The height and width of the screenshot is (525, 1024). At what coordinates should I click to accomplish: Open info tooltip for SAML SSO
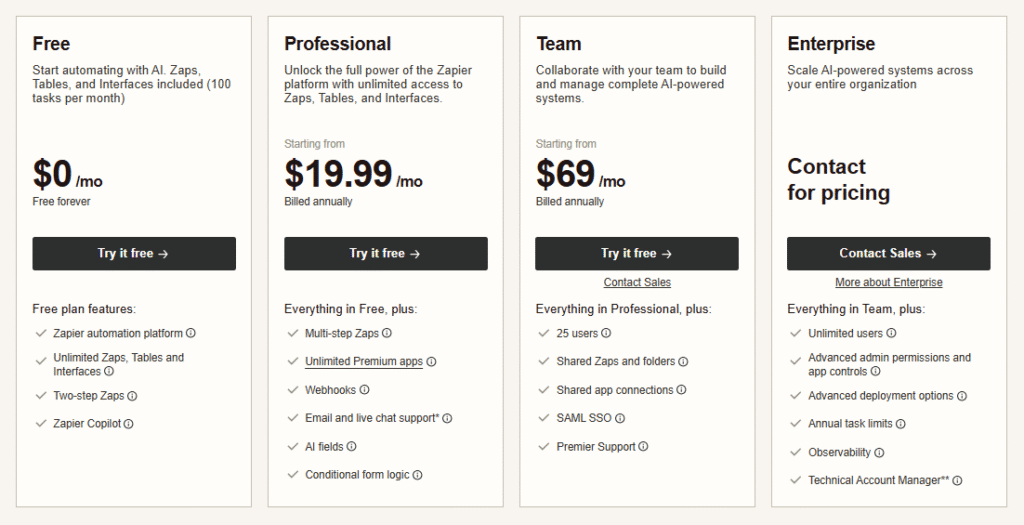tap(620, 419)
